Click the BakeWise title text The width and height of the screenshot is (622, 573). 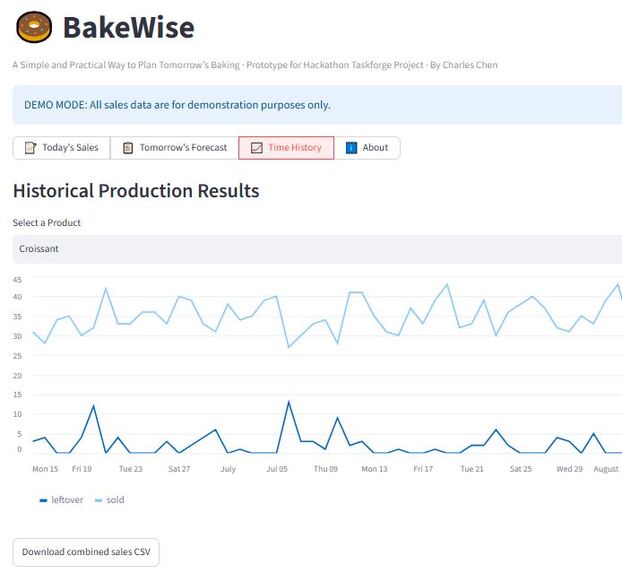[x=129, y=27]
